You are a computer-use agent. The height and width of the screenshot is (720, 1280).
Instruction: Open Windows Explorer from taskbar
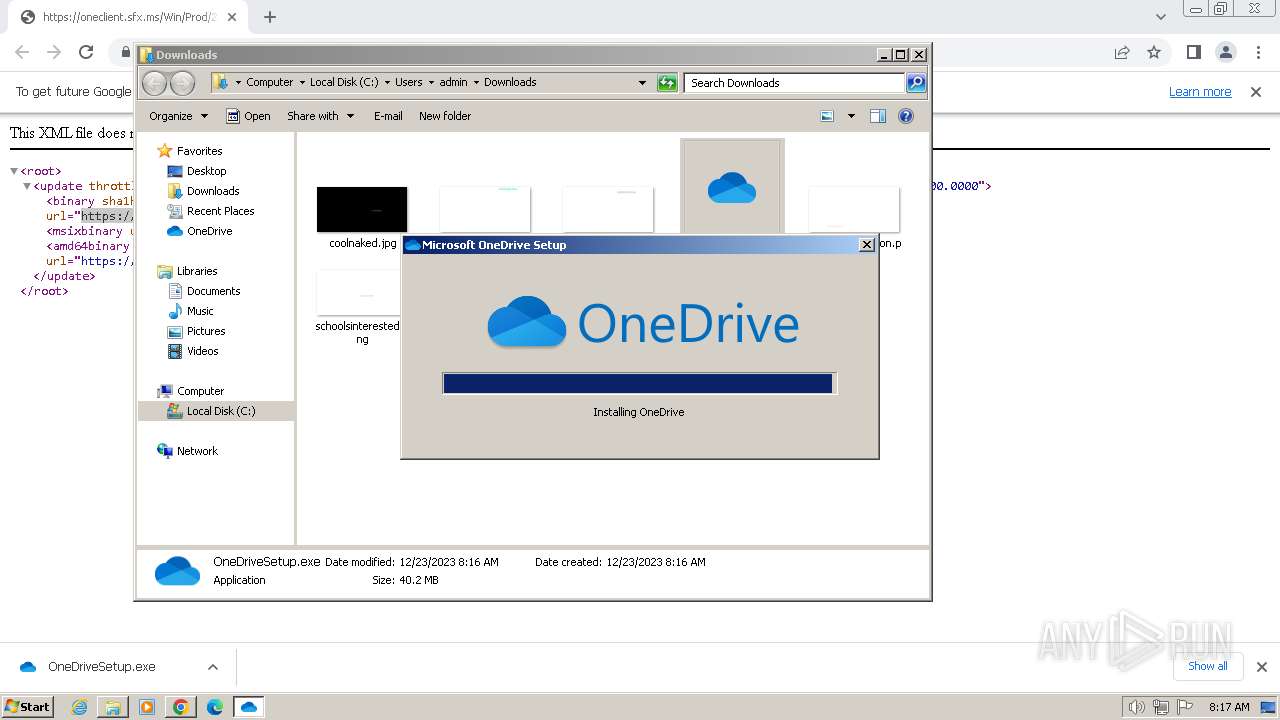coord(113,707)
